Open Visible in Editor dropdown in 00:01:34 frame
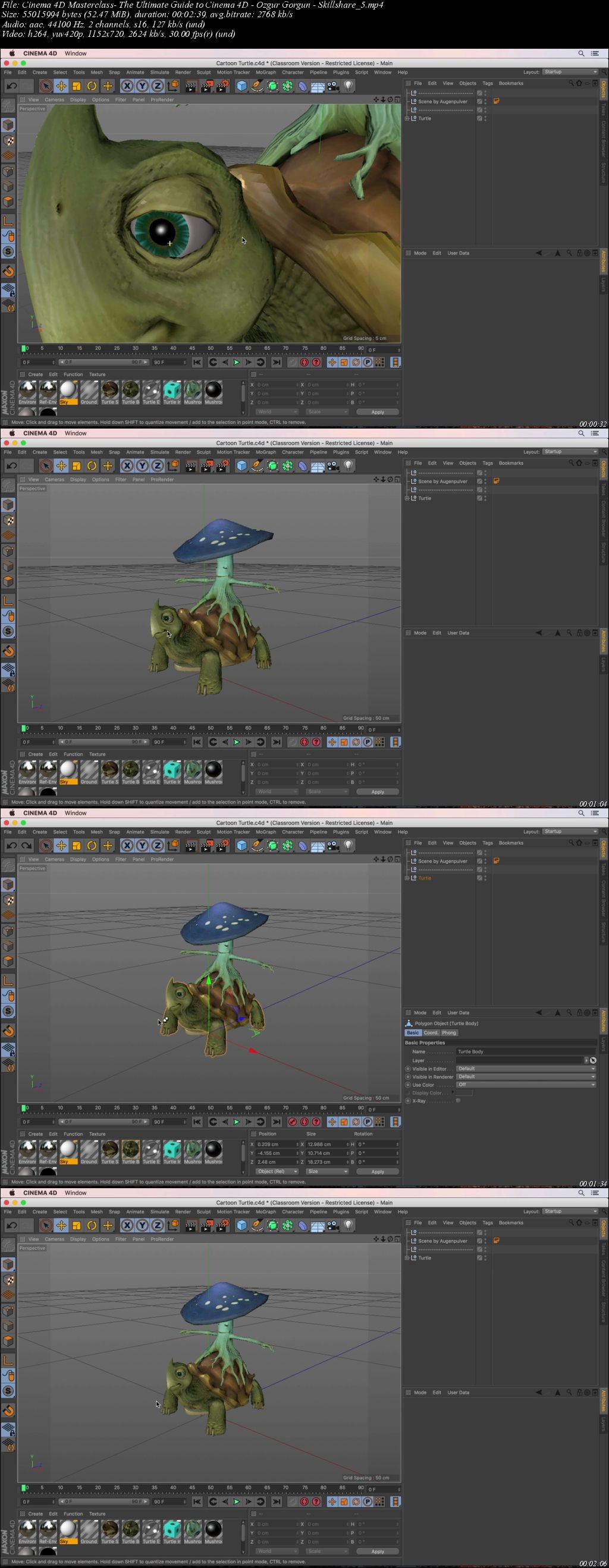 coord(526,1069)
